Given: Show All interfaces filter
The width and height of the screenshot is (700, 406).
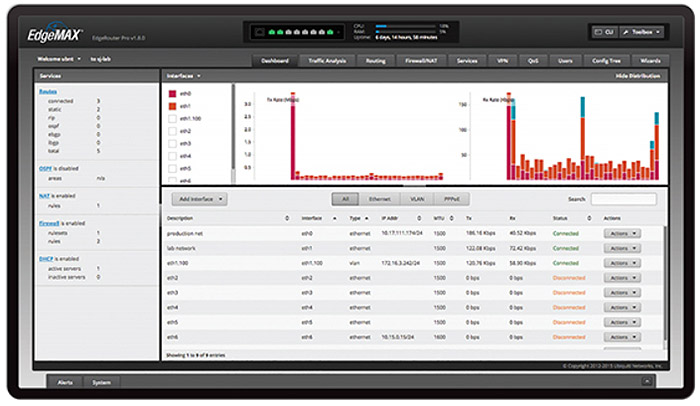Looking at the screenshot, I should click(x=345, y=199).
